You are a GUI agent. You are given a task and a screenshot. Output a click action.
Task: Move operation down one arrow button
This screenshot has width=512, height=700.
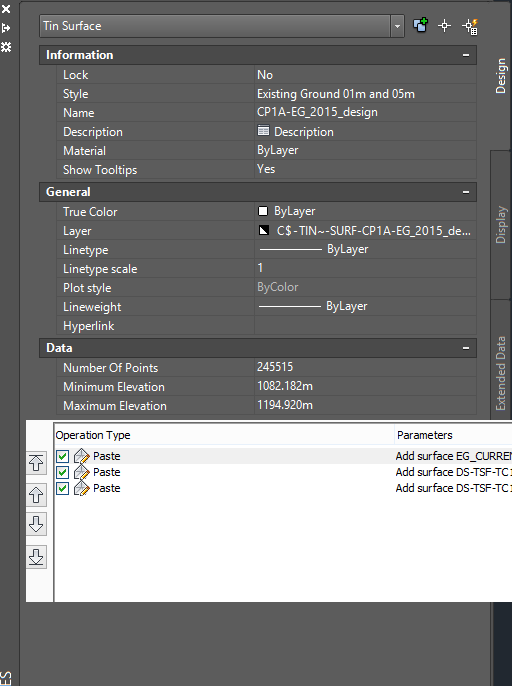[36, 524]
